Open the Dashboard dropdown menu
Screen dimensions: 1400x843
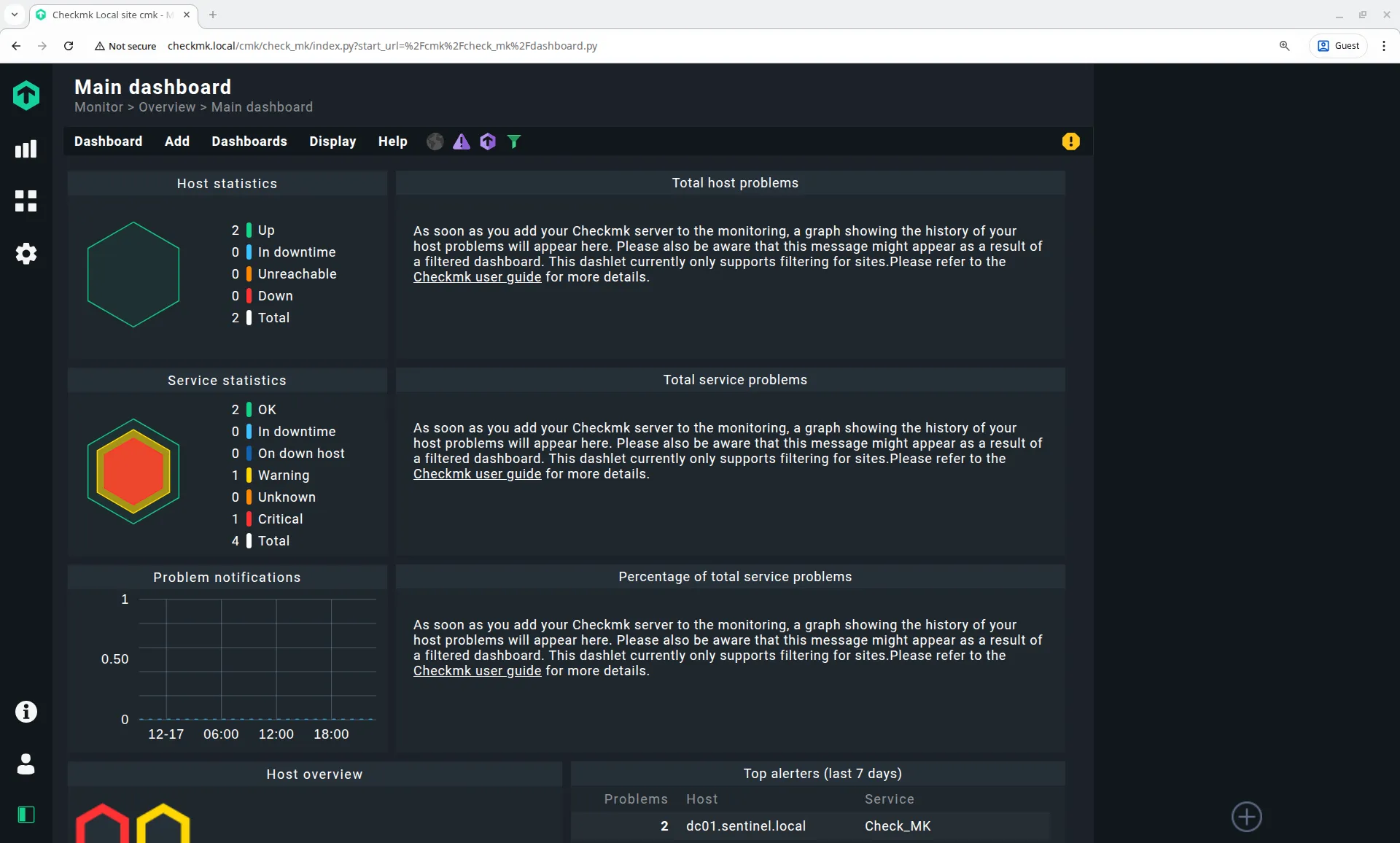[x=108, y=141]
